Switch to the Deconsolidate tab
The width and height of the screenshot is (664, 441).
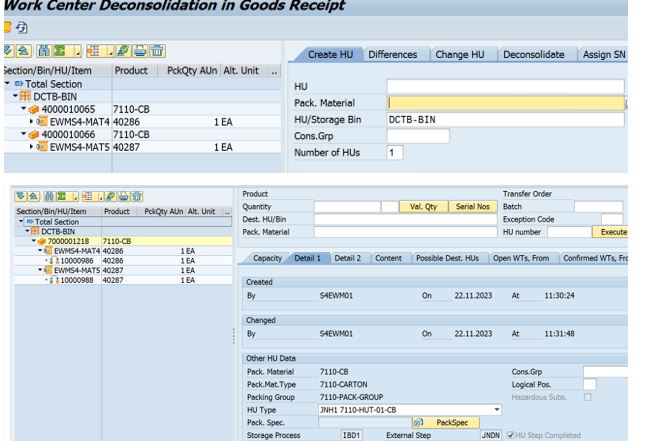[x=532, y=54]
